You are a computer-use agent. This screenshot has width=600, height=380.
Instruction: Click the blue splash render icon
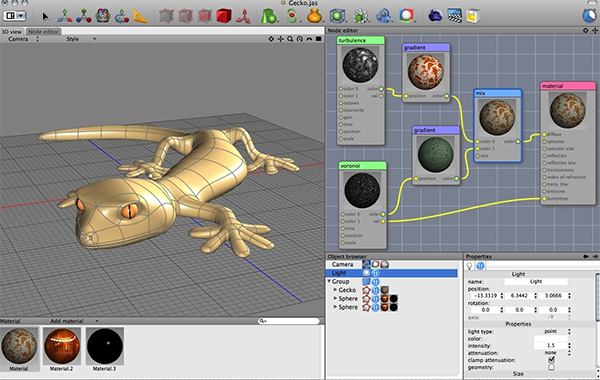(435, 16)
